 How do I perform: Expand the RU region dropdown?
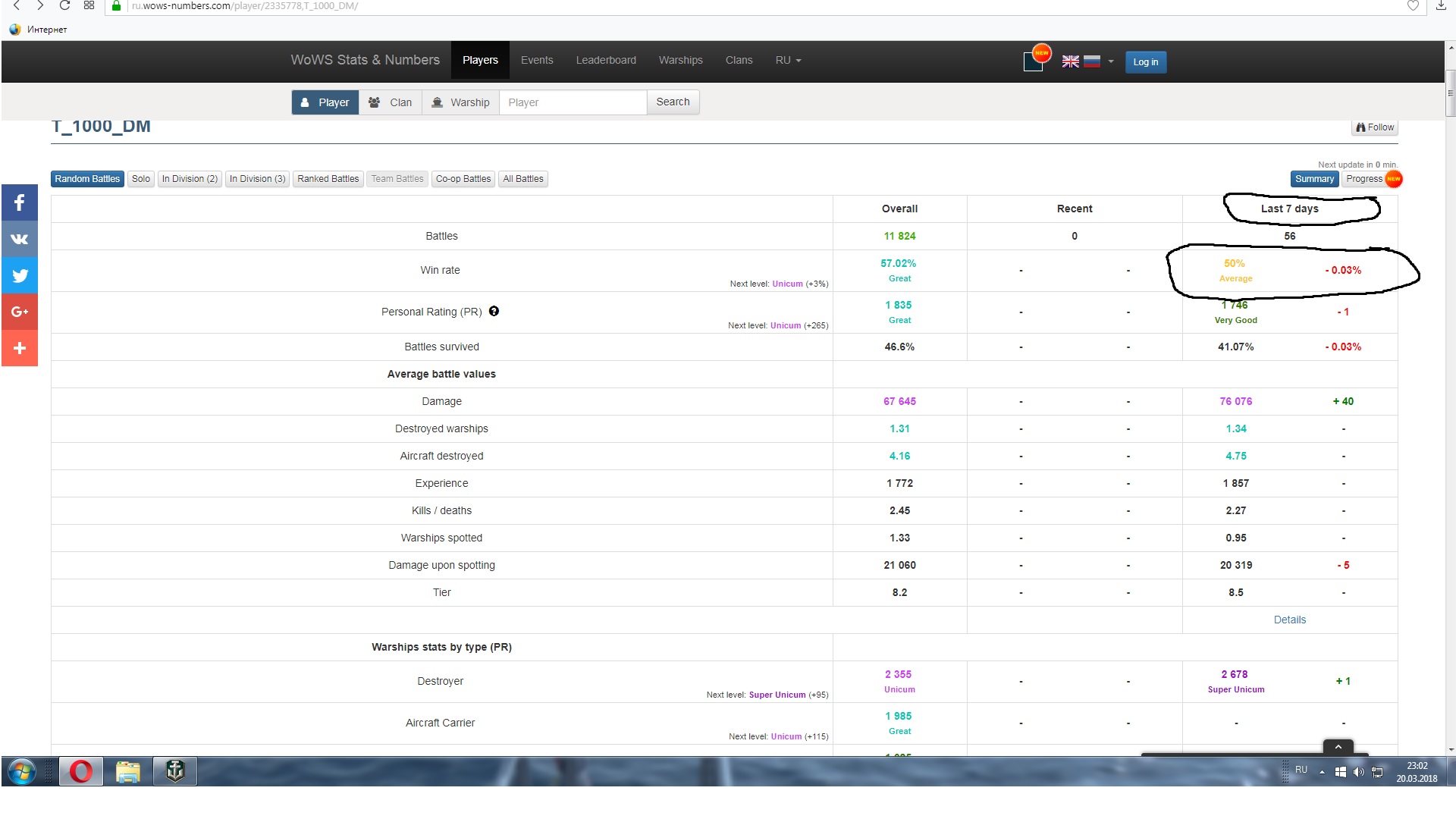click(788, 60)
